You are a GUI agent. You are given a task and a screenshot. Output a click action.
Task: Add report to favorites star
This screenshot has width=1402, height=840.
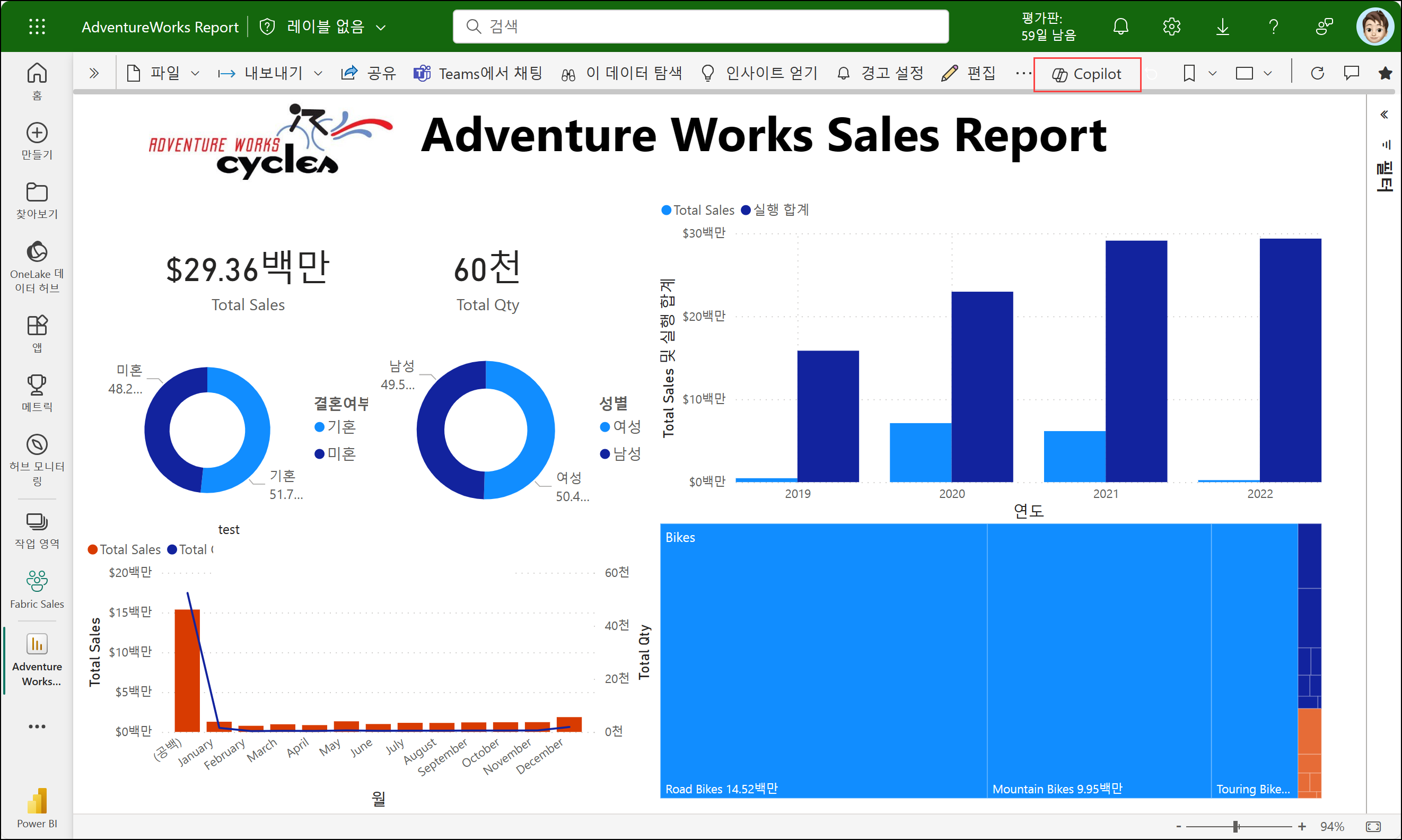[x=1385, y=74]
